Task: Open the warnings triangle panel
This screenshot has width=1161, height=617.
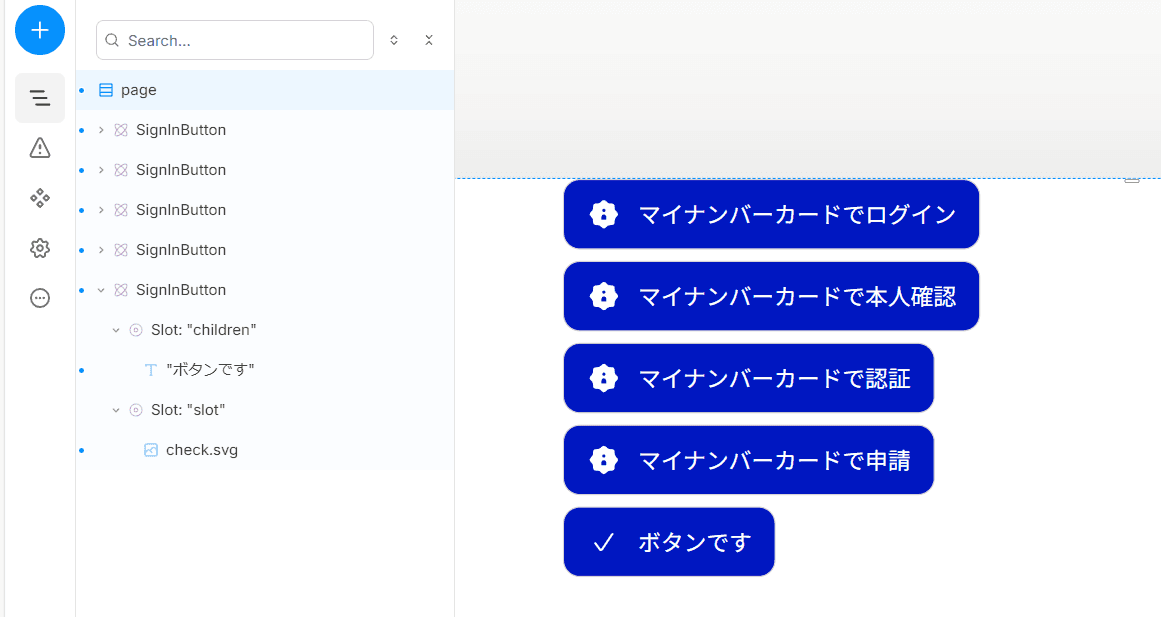Action: click(40, 147)
